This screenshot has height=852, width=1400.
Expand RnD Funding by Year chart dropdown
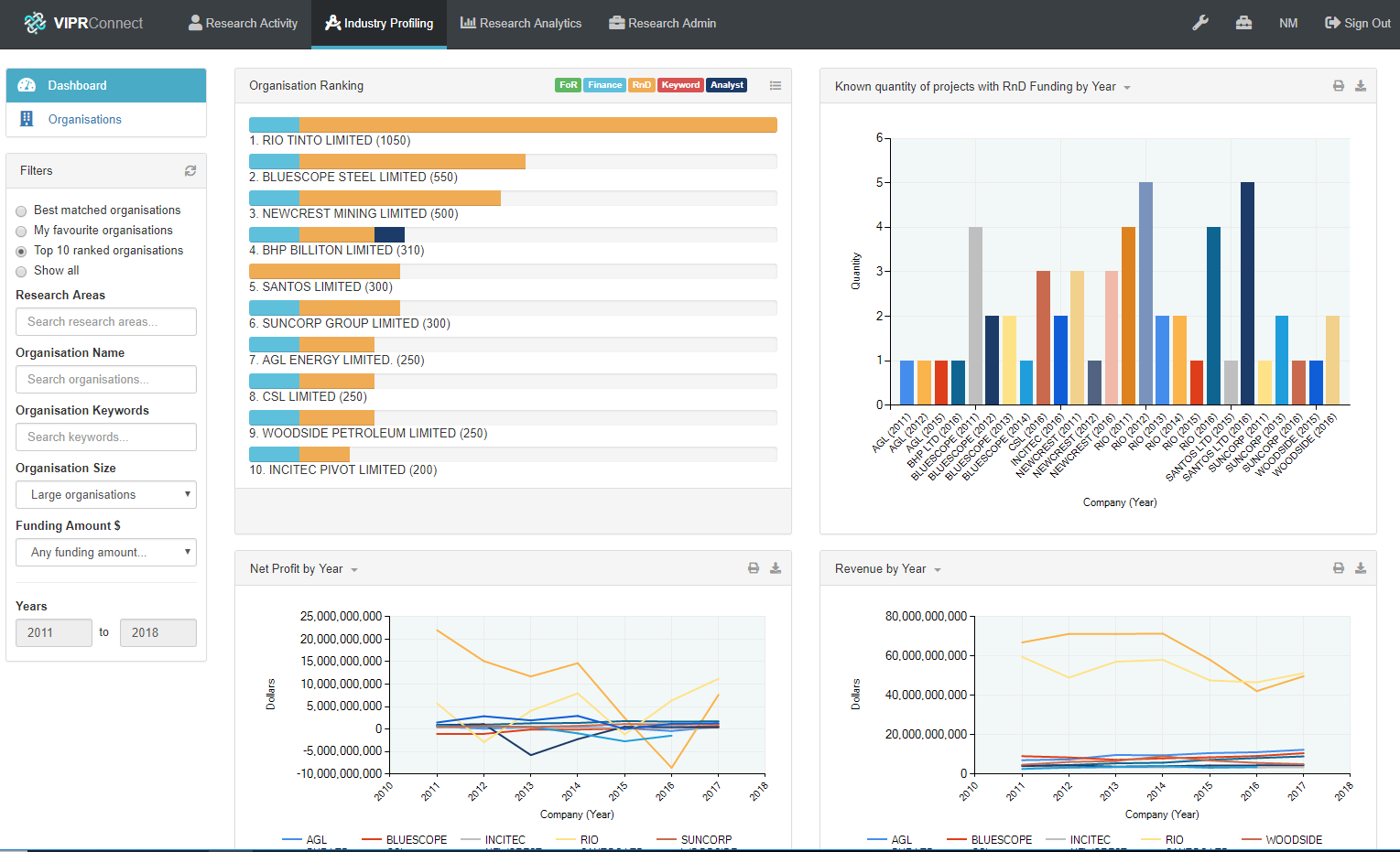[x=1127, y=88]
